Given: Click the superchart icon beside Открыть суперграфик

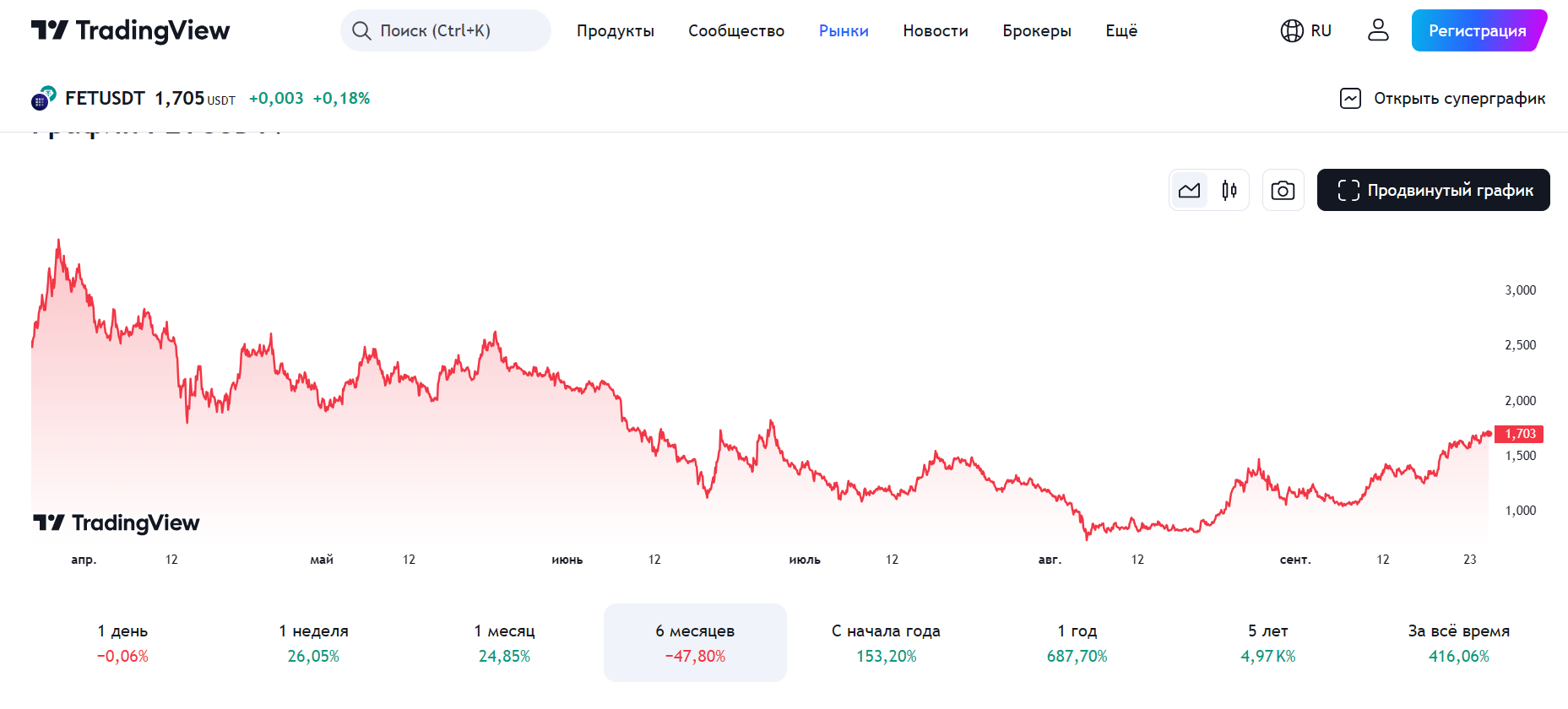Looking at the screenshot, I should pyautogui.click(x=1350, y=99).
